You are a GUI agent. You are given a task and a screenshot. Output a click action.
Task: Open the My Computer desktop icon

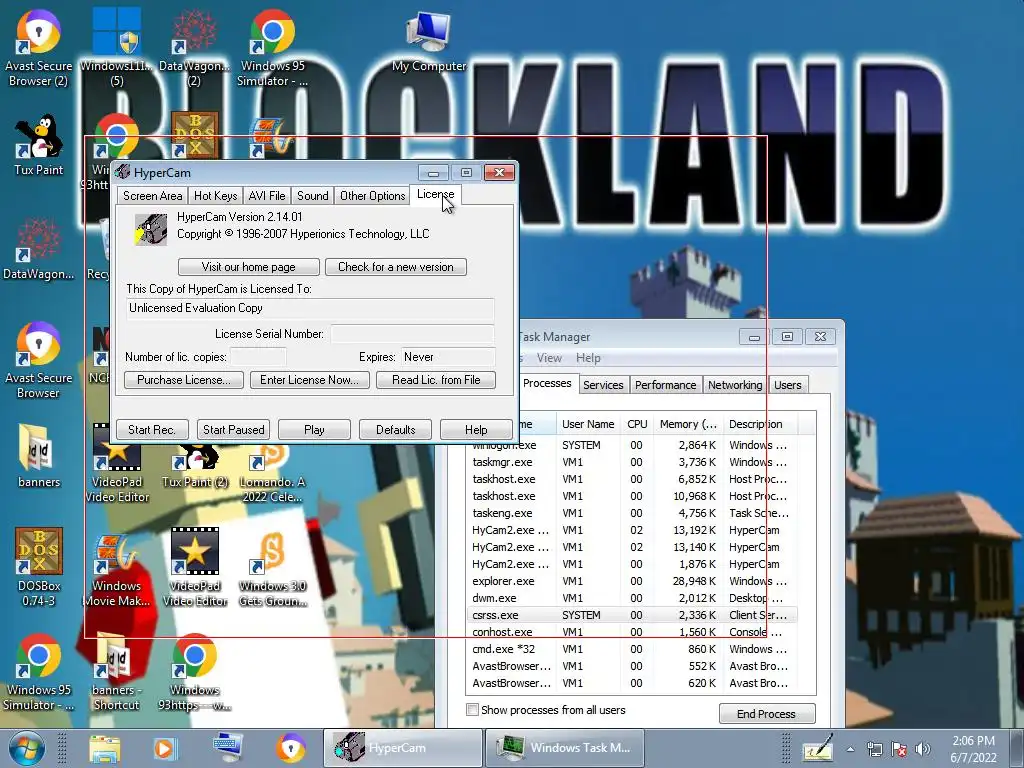pyautogui.click(x=428, y=40)
